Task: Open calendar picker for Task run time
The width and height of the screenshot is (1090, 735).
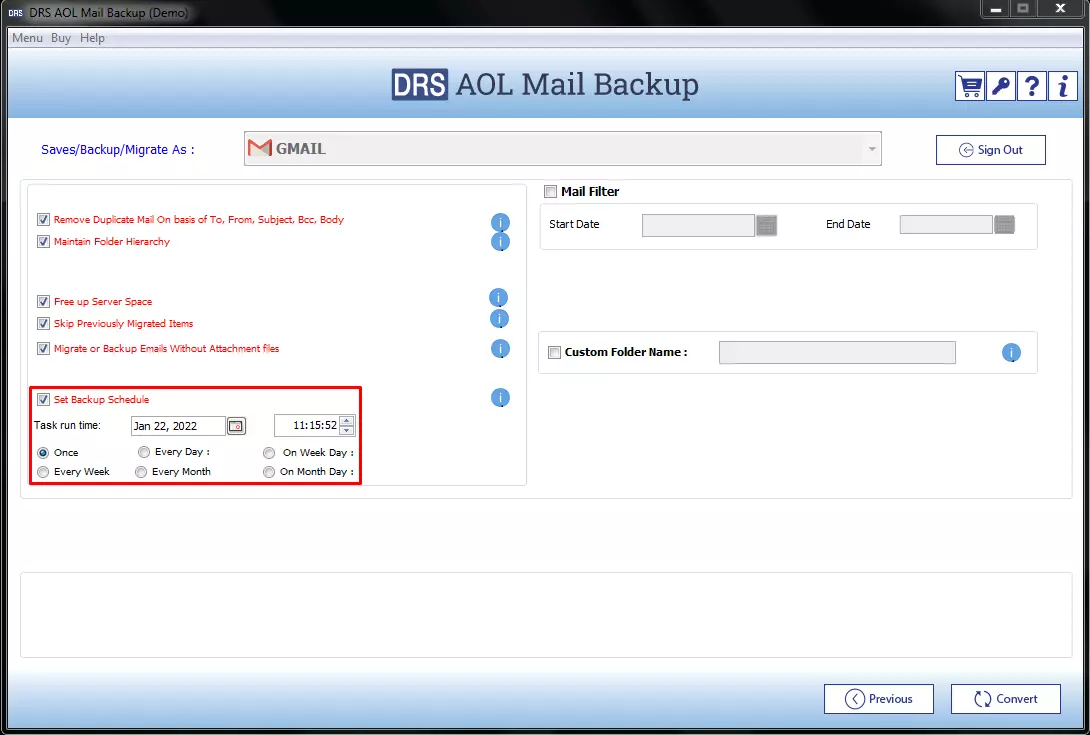Action: click(236, 426)
